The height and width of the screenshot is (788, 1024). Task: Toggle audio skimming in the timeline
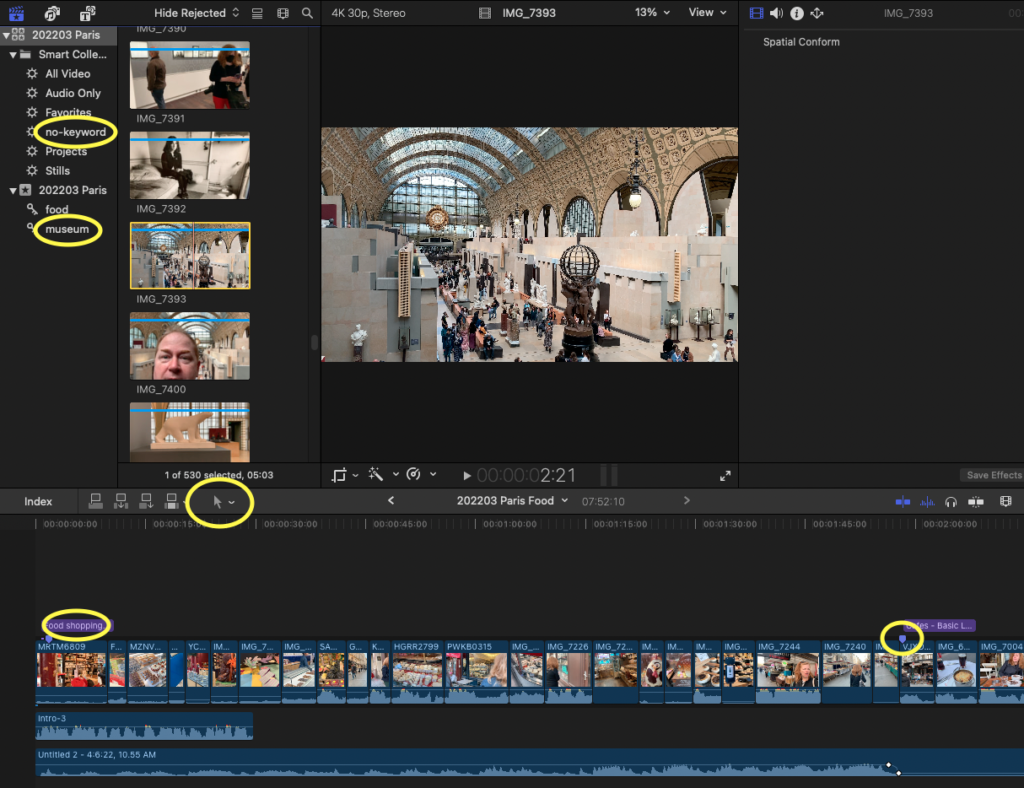tap(927, 501)
